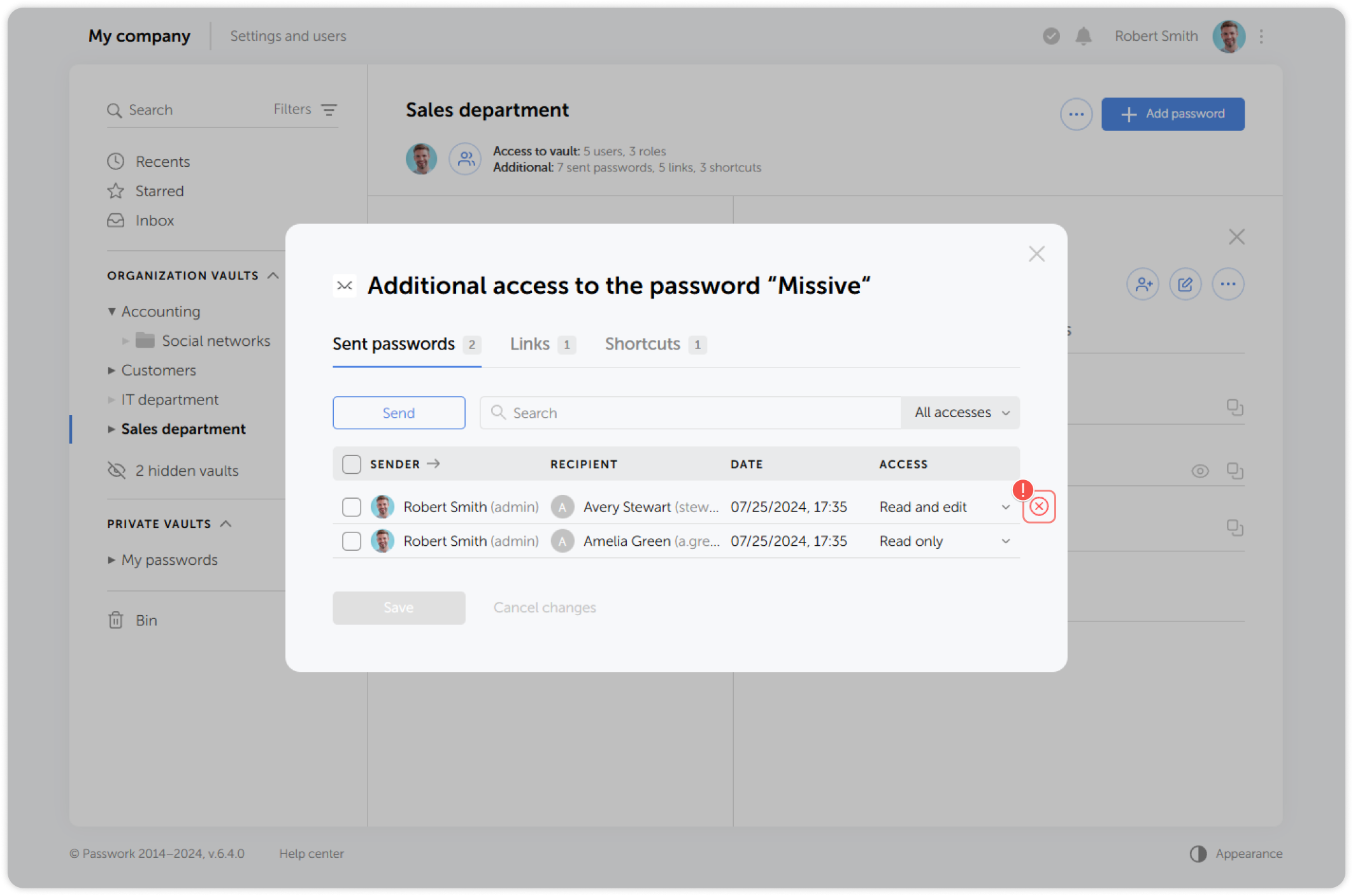Check the Amelia Green row checkbox
Image resolution: width=1353 pixels, height=896 pixels.
click(x=352, y=541)
